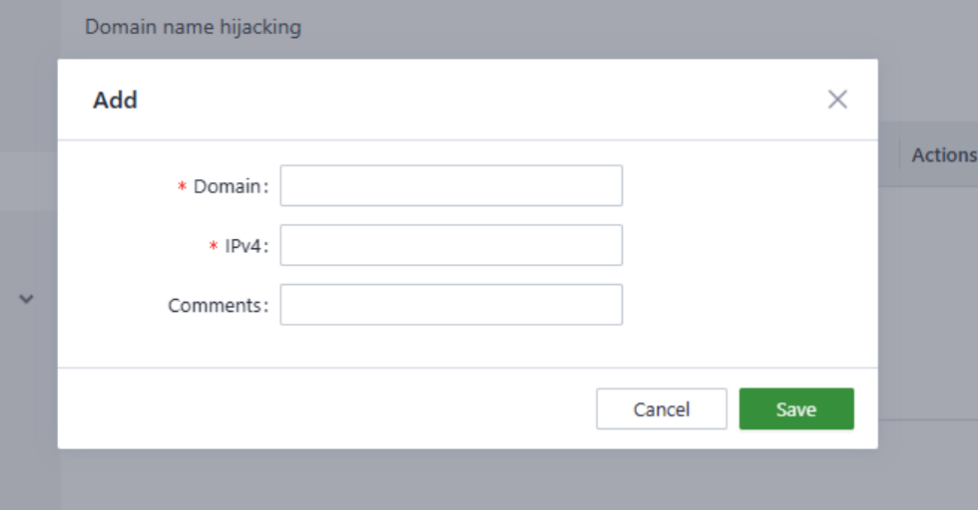The height and width of the screenshot is (510, 978).
Task: Click the IPv4 field label
Action: pyautogui.click(x=246, y=246)
